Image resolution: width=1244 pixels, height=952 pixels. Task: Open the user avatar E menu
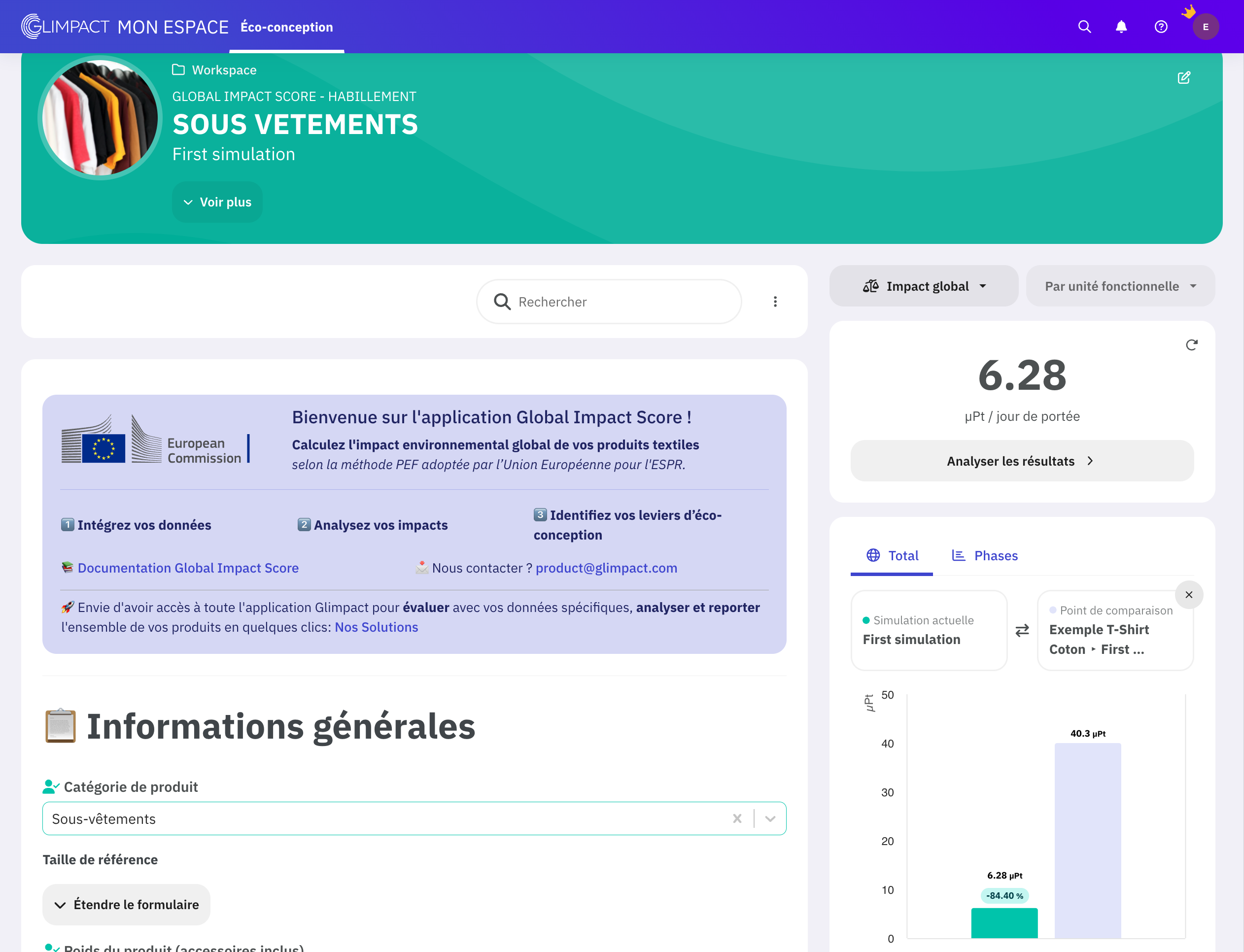pyautogui.click(x=1206, y=27)
